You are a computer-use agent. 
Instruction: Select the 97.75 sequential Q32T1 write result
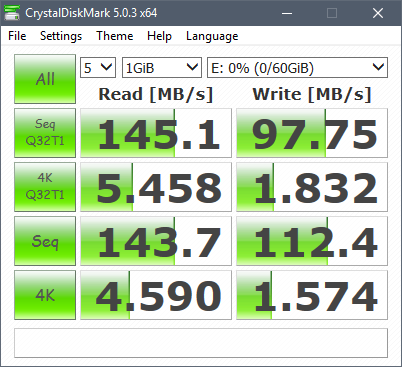tap(312, 133)
